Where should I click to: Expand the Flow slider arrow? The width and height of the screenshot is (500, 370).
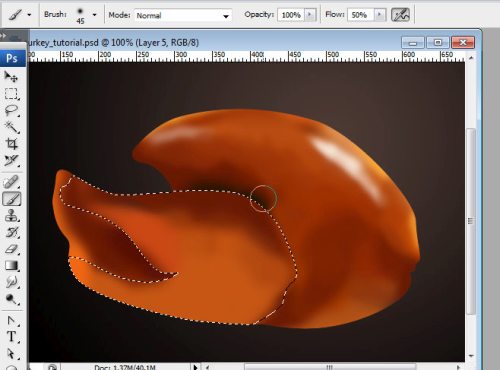tap(379, 15)
